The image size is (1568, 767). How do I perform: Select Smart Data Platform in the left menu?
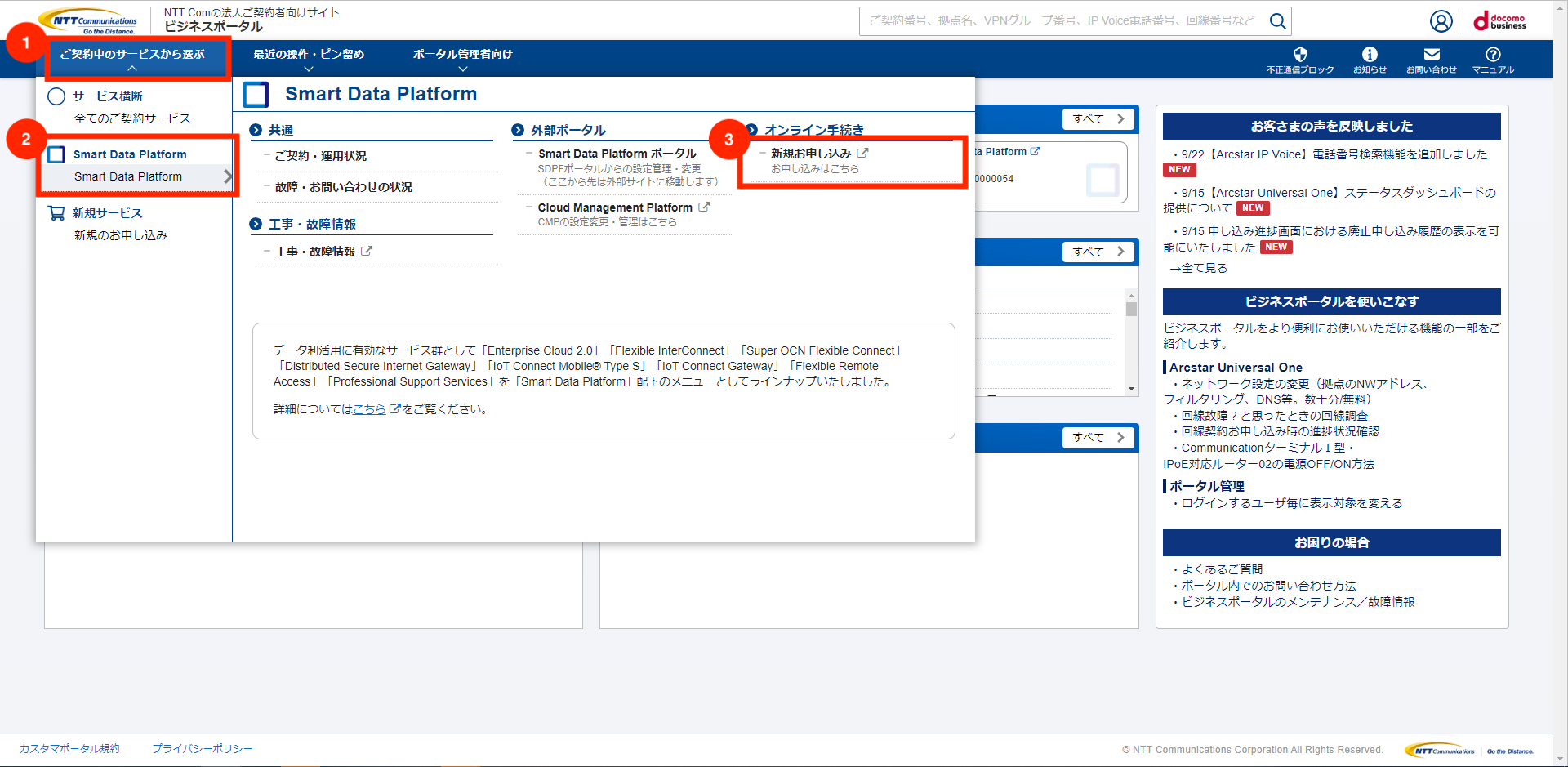click(129, 176)
